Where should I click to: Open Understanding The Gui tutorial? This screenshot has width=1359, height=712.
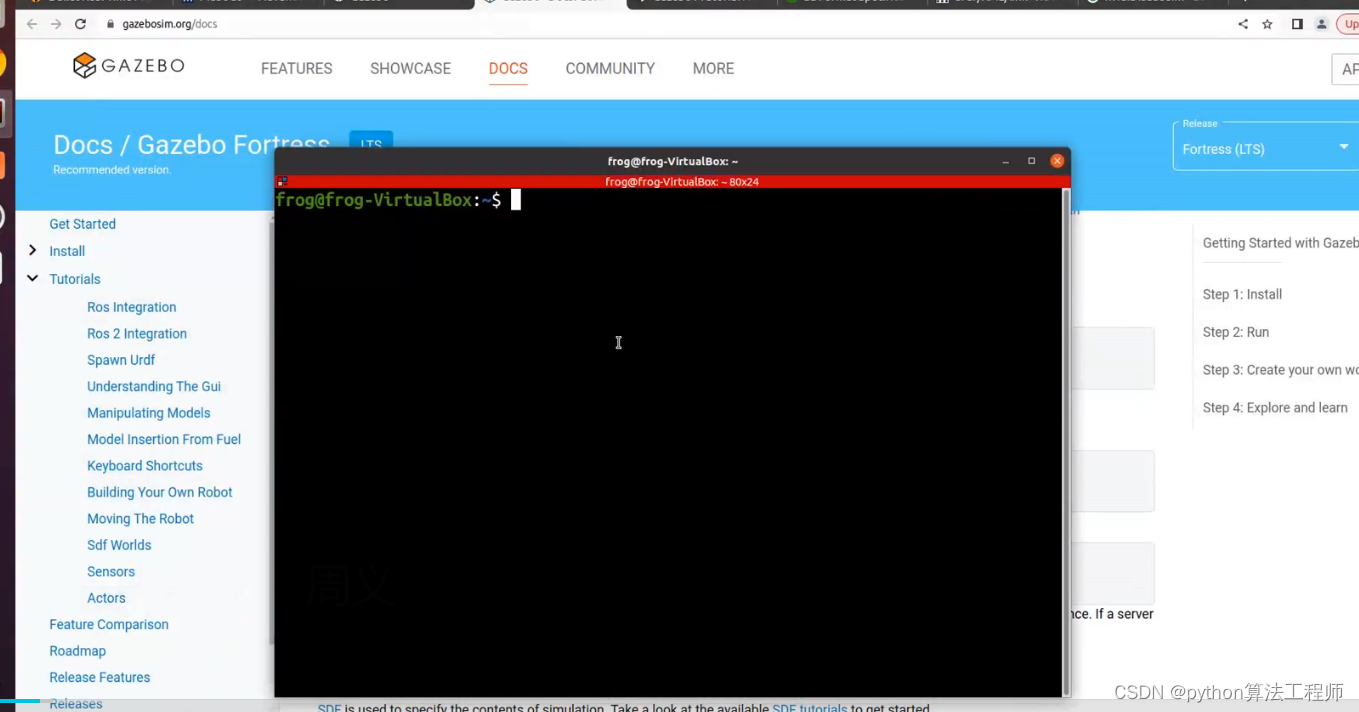click(154, 386)
